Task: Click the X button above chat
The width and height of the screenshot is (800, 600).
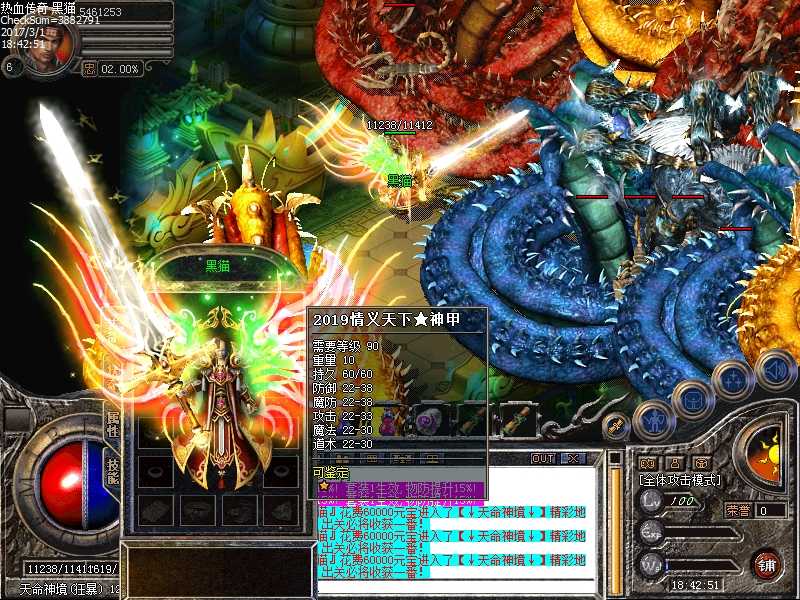Action: (x=573, y=458)
